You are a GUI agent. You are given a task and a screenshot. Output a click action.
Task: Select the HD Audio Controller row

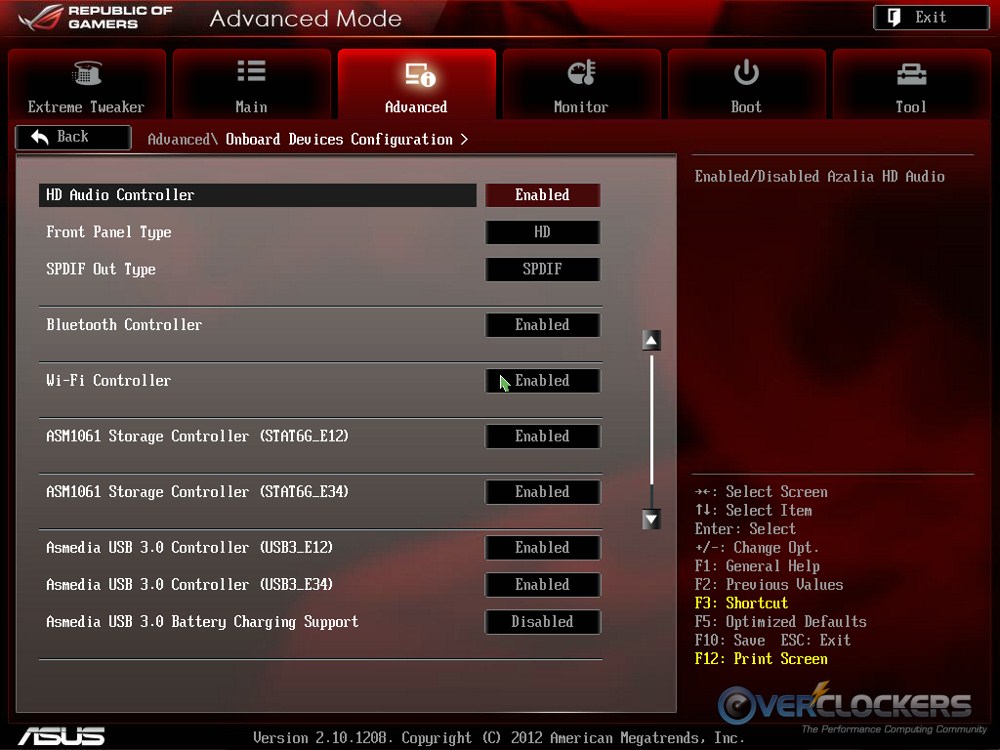(258, 195)
